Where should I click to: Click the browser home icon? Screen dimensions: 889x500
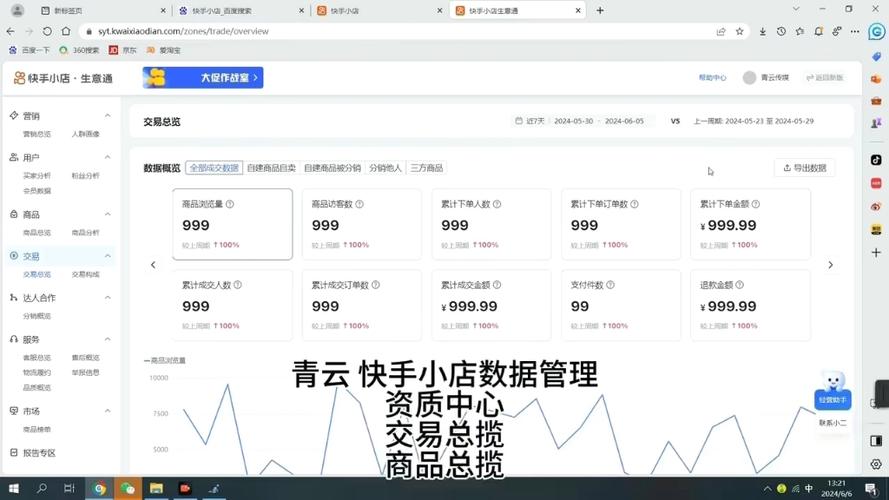(66, 31)
